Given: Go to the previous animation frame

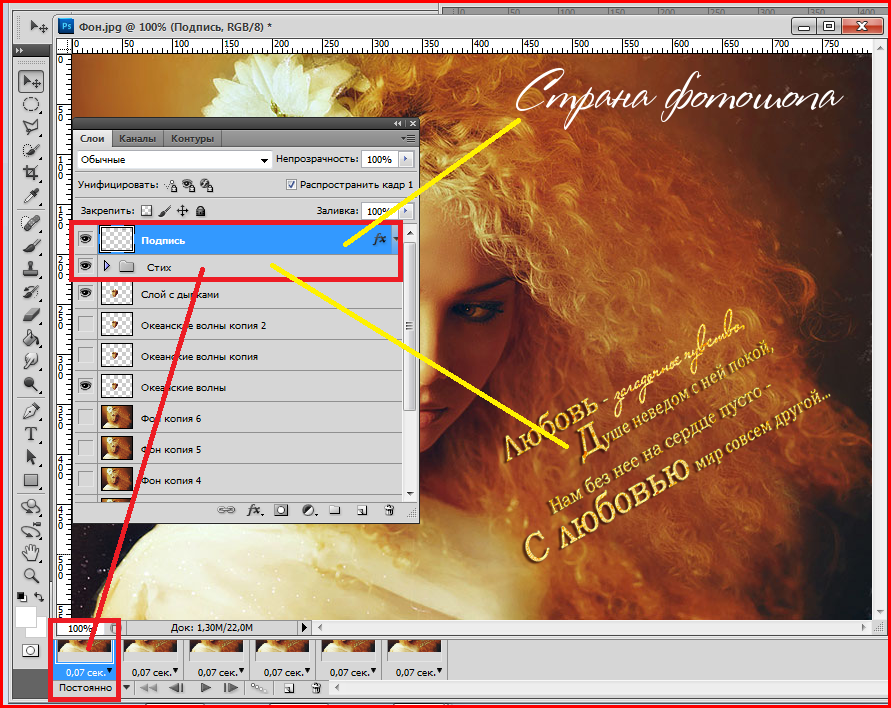Looking at the screenshot, I should tap(176, 688).
